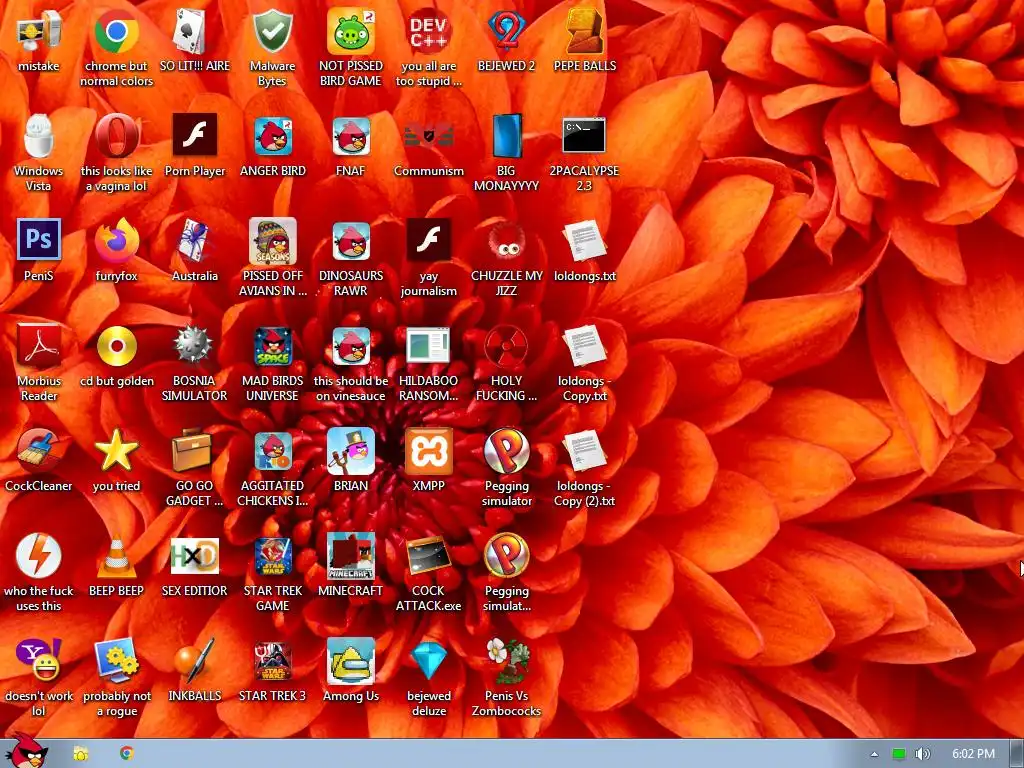
Task: Open the Morbius Reader PDF icon
Action: pos(39,346)
